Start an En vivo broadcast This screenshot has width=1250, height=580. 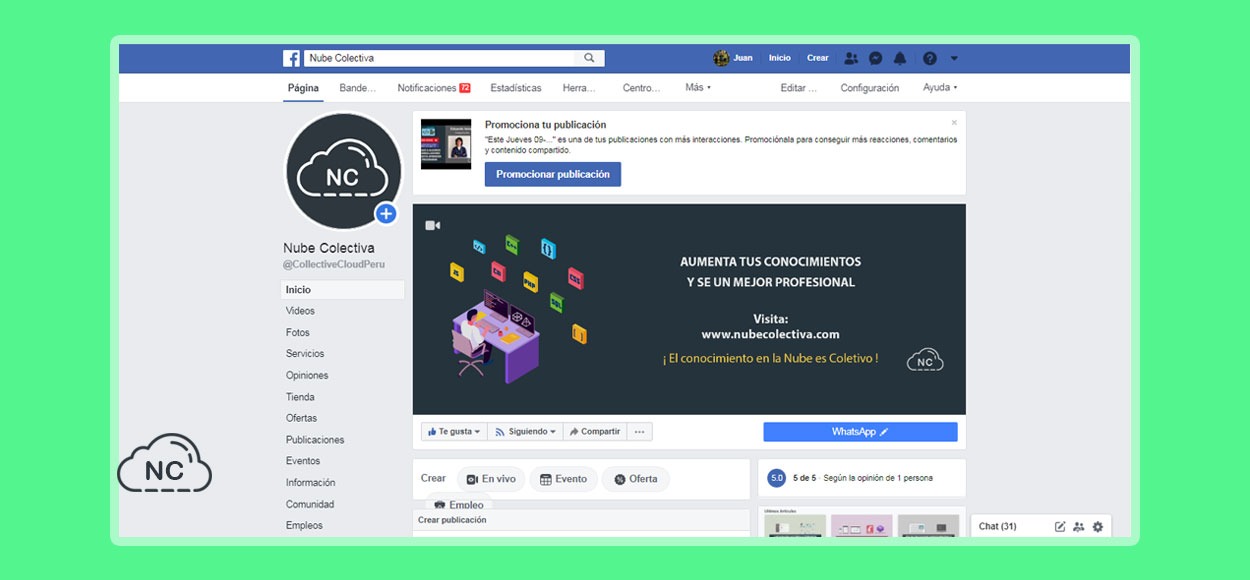[491, 479]
